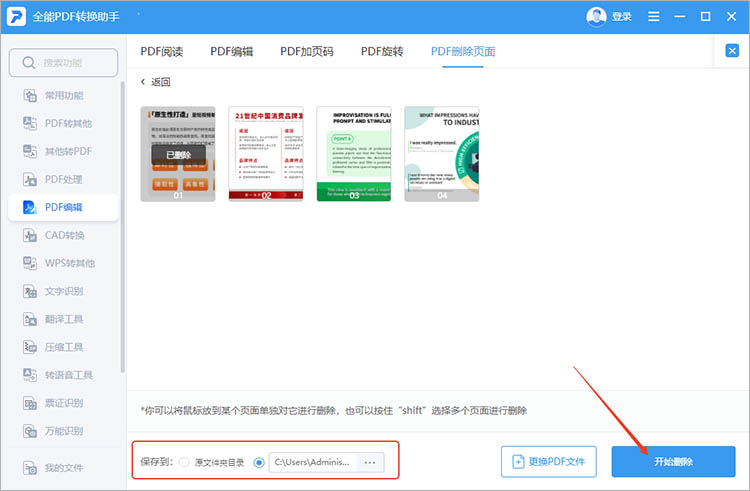
Task: Click the back chevron arrow
Action: click(143, 82)
